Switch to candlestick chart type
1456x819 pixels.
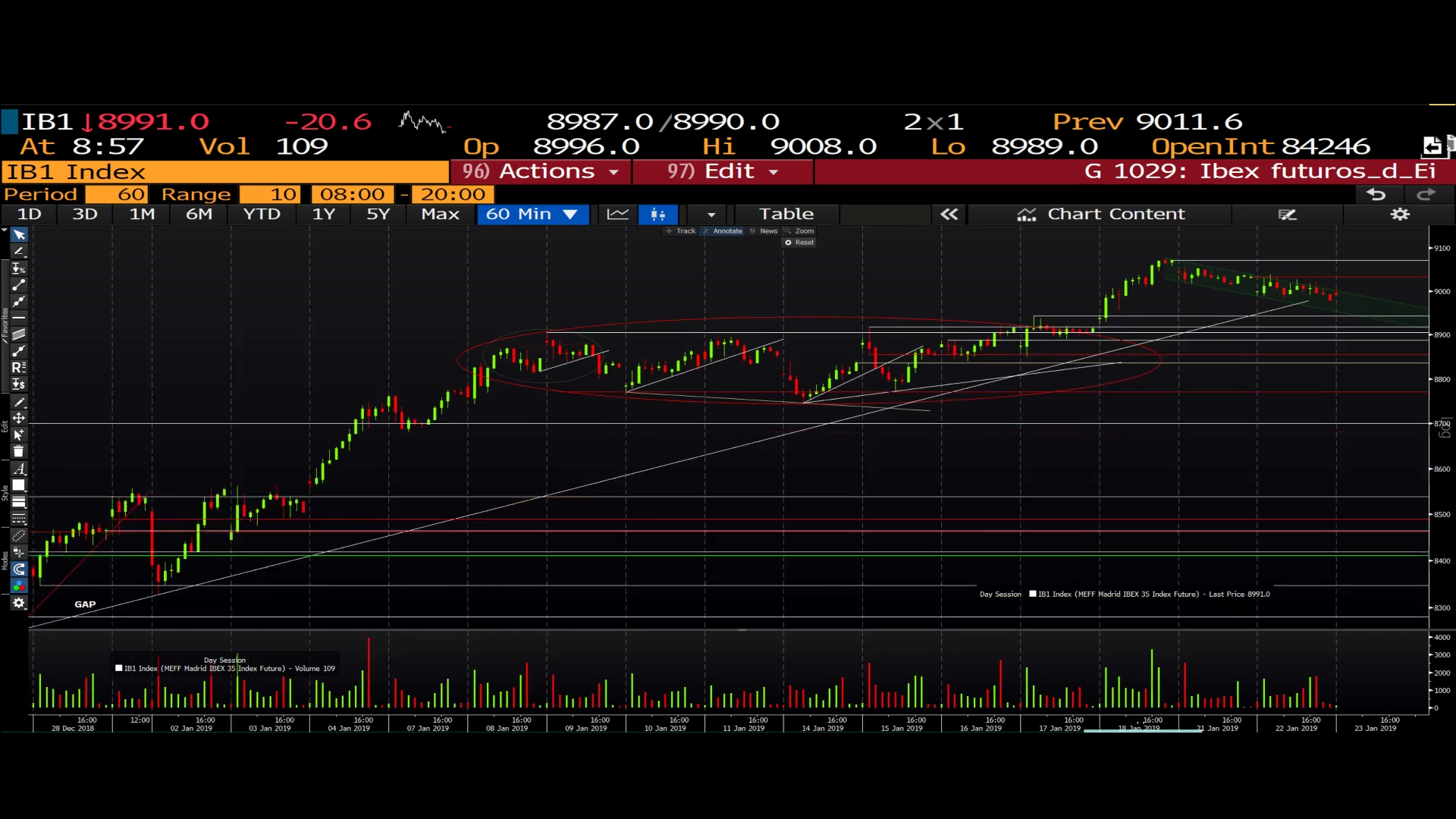[x=657, y=215]
